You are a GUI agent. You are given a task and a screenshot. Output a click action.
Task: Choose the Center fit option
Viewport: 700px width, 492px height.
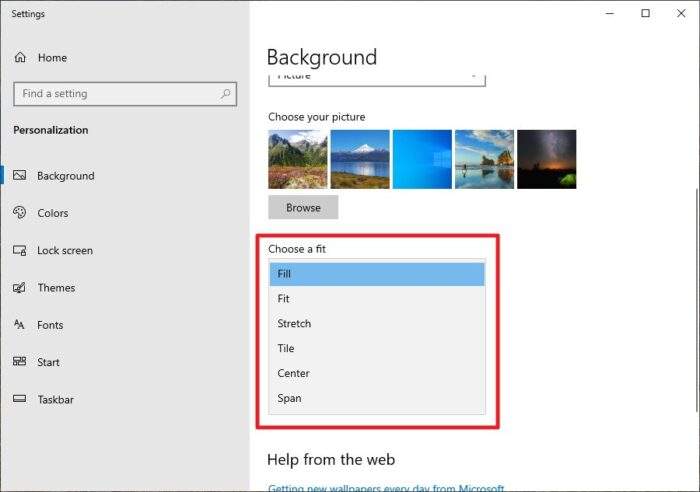[x=377, y=373]
